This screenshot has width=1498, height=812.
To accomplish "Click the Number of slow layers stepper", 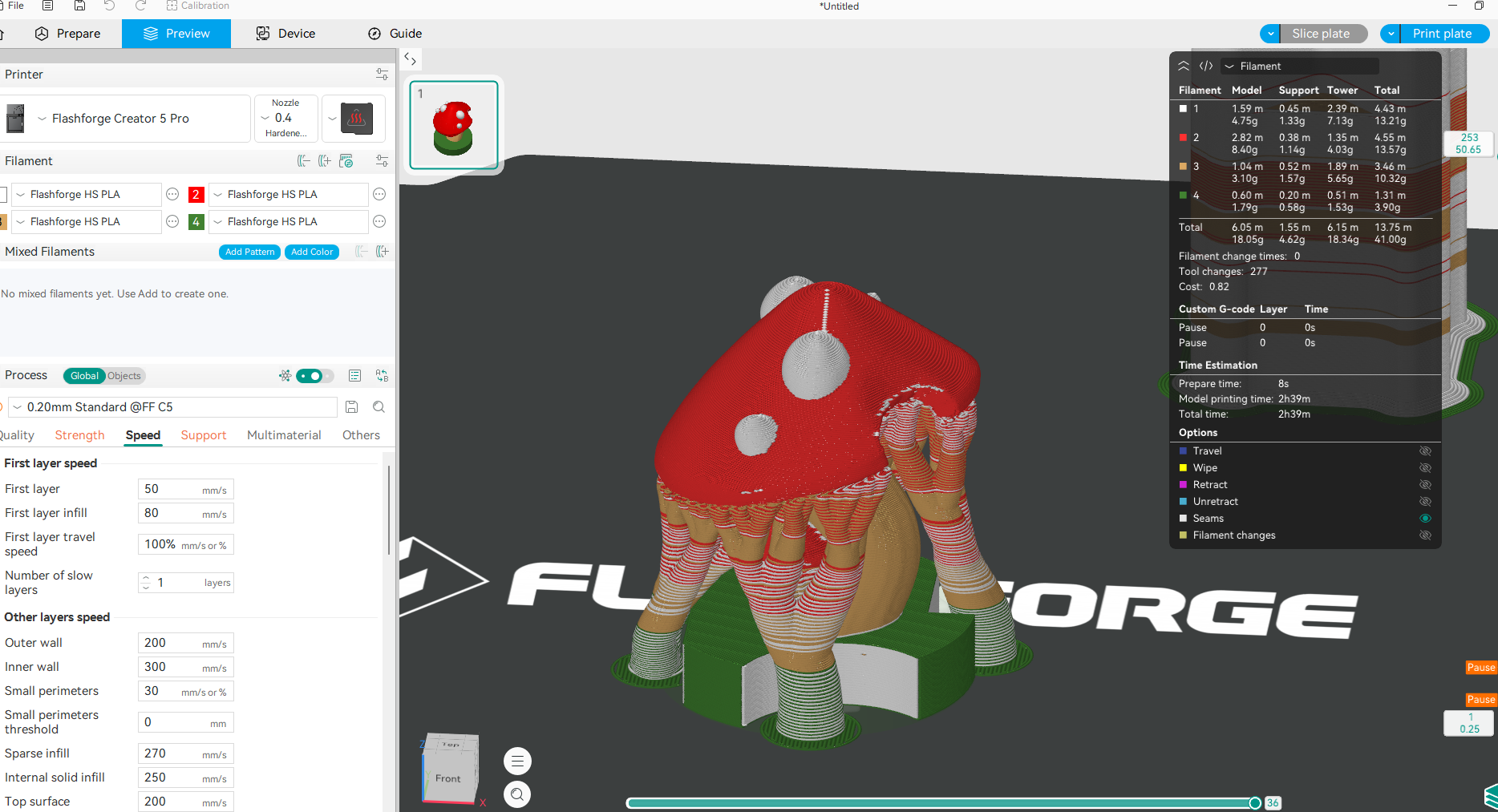I will tap(145, 583).
